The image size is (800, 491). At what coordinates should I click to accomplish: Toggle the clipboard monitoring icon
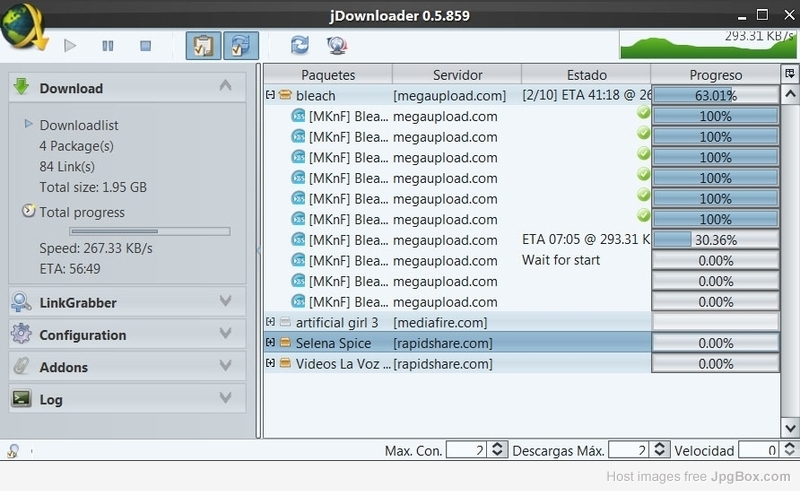tap(203, 46)
